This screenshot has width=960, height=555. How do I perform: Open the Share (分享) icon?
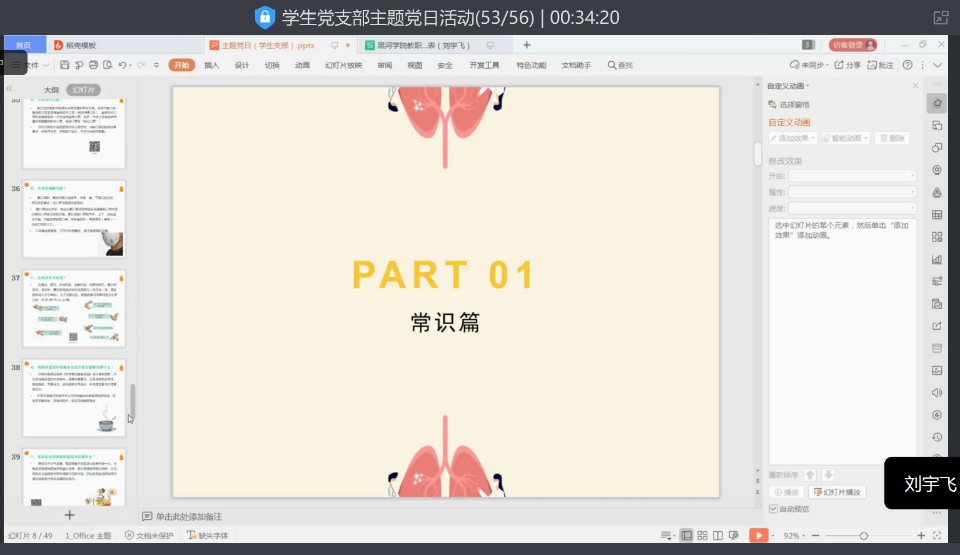coord(847,65)
